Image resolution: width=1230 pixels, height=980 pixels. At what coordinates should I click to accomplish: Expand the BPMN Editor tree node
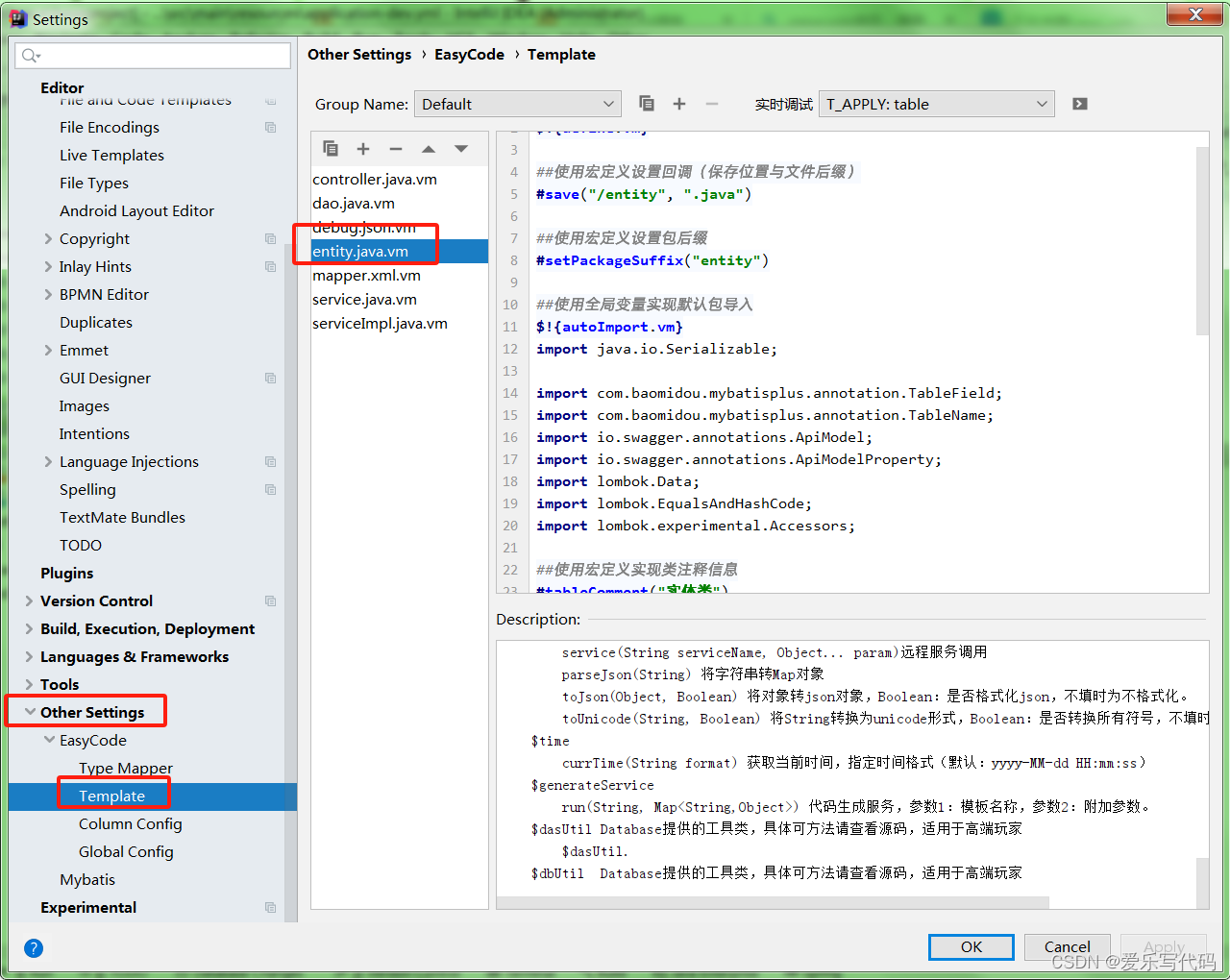click(48, 294)
